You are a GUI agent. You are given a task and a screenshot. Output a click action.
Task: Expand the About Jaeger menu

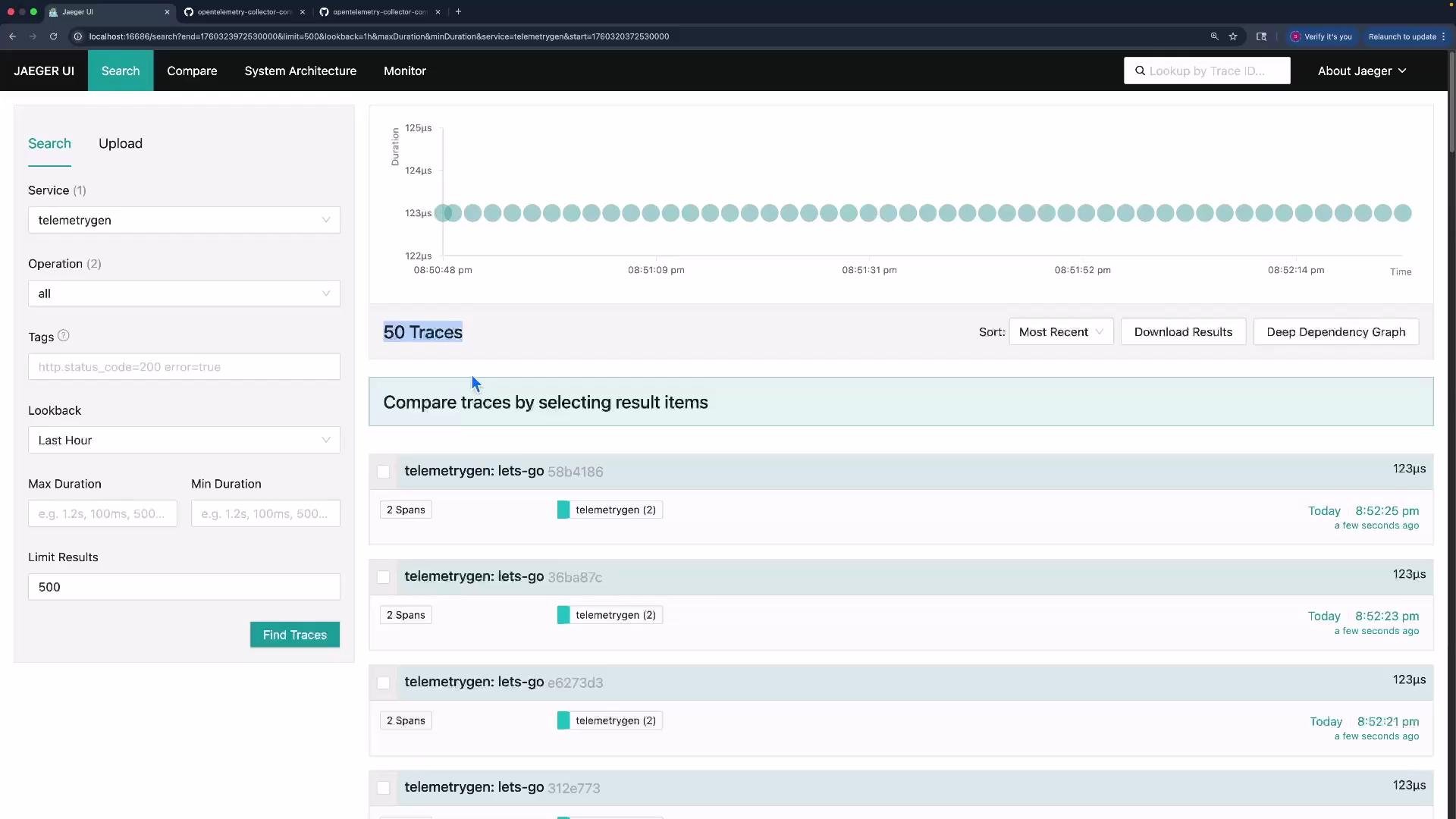[x=1362, y=71]
